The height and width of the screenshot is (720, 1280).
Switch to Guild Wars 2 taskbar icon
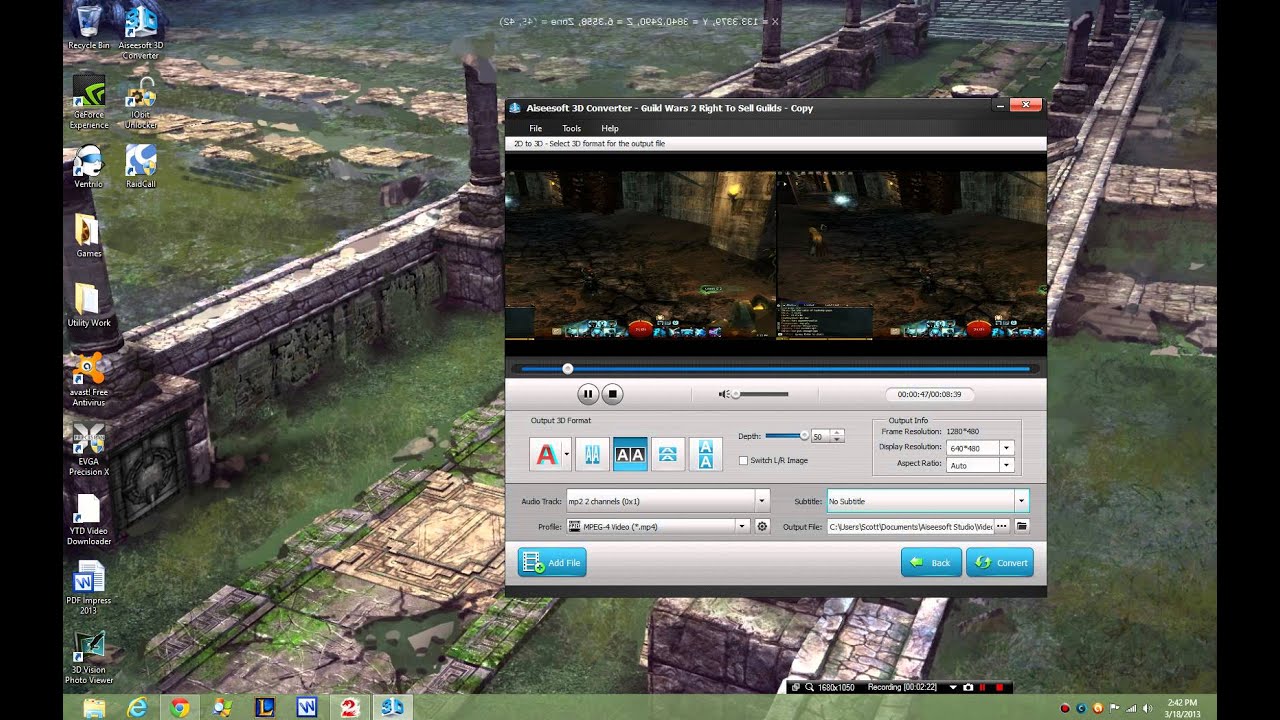[350, 708]
